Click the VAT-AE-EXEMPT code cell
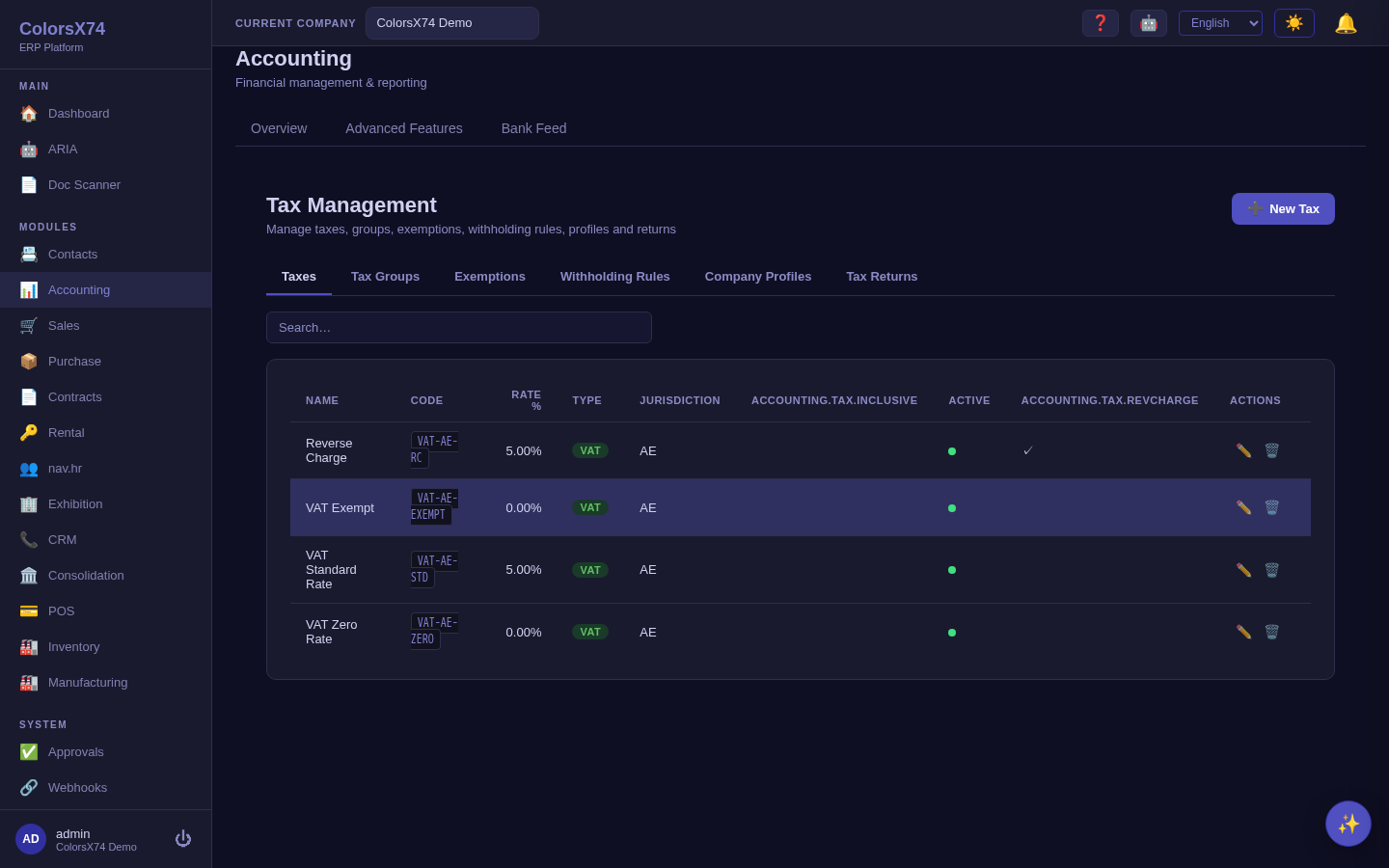Viewport: 1389px width, 868px height. [x=434, y=506]
